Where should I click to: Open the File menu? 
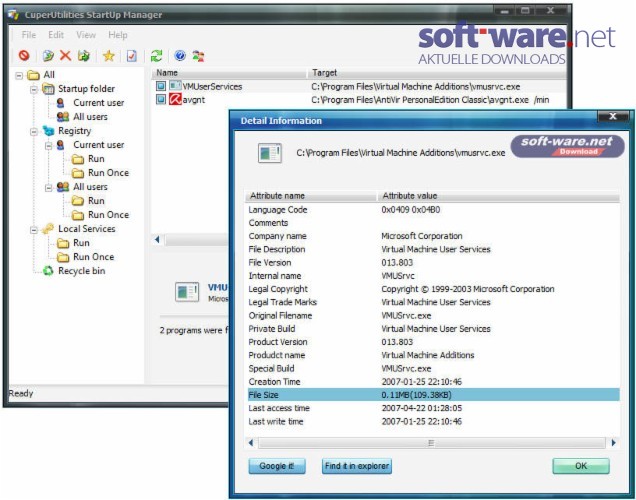coord(29,35)
